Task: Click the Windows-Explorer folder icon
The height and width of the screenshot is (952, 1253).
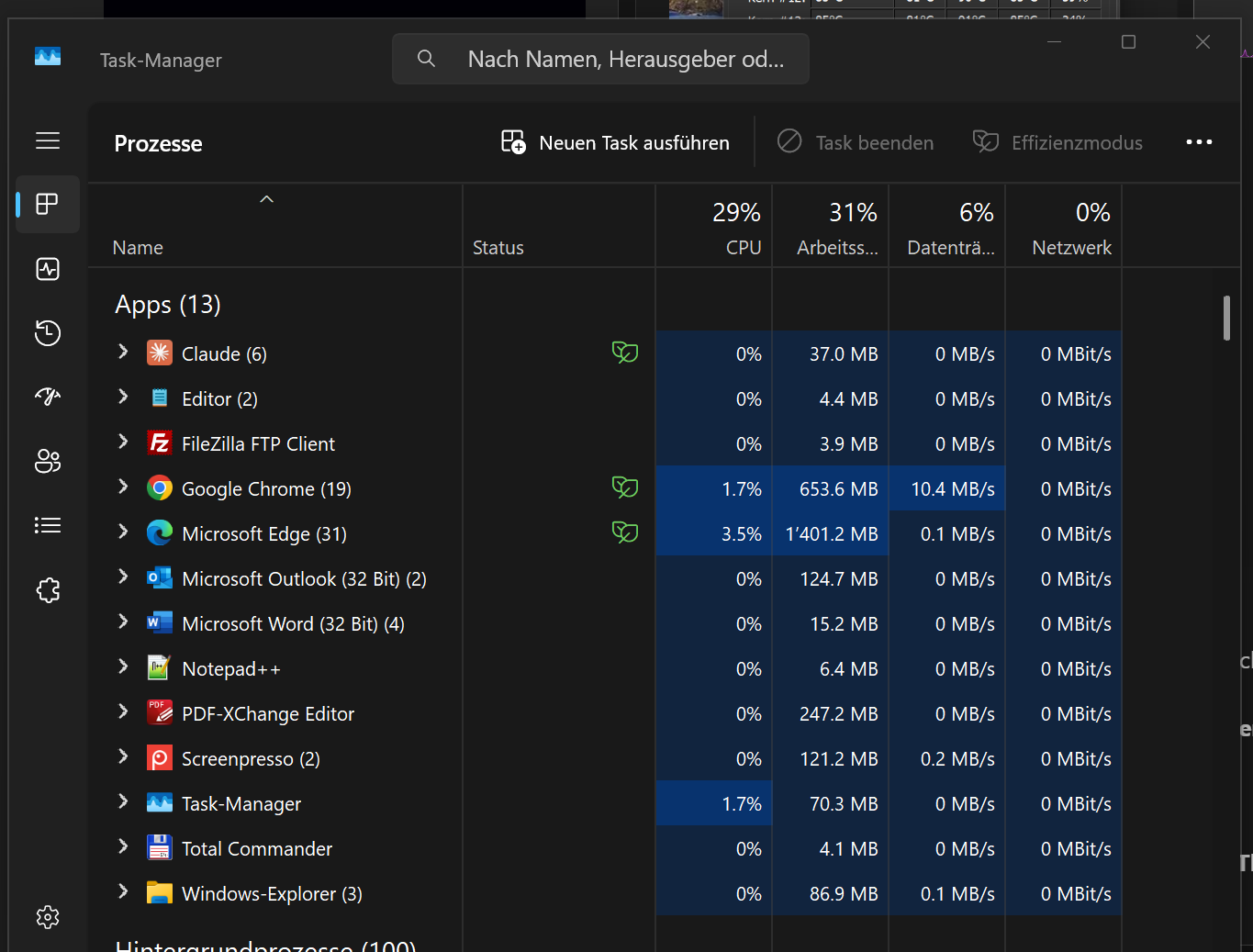Action: point(160,892)
